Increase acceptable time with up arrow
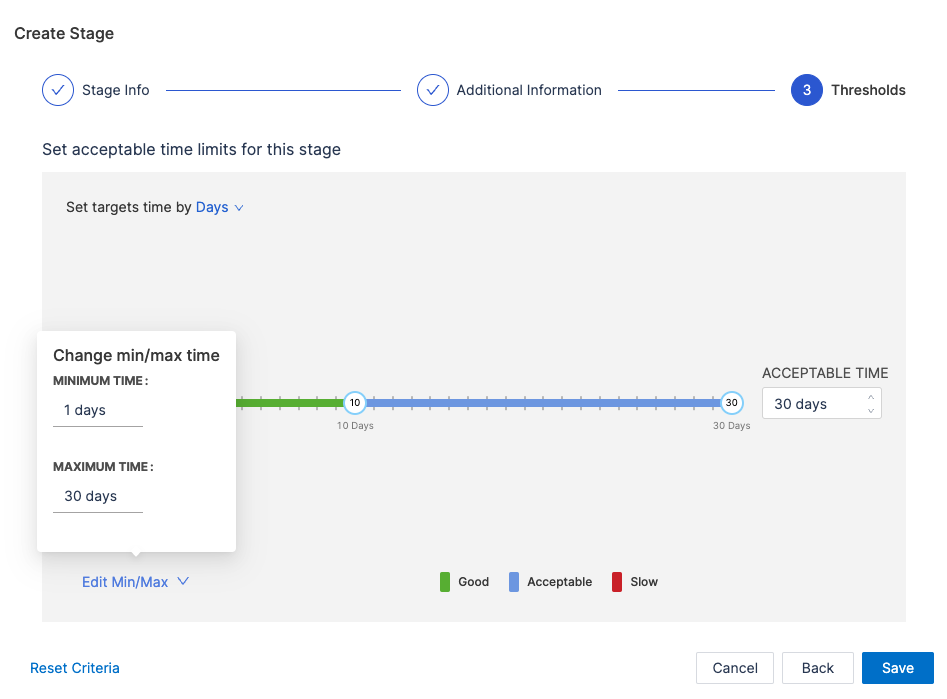947x699 pixels. 870,397
